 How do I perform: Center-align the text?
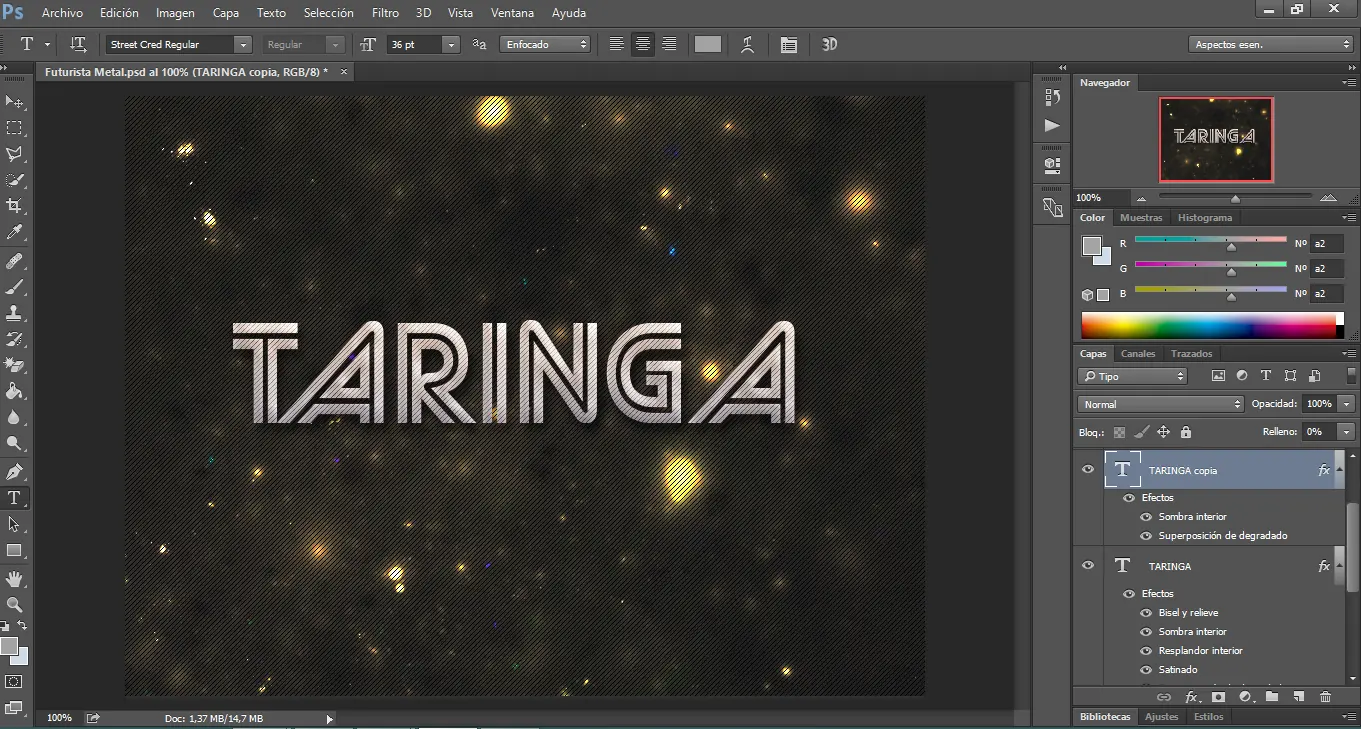tap(643, 44)
